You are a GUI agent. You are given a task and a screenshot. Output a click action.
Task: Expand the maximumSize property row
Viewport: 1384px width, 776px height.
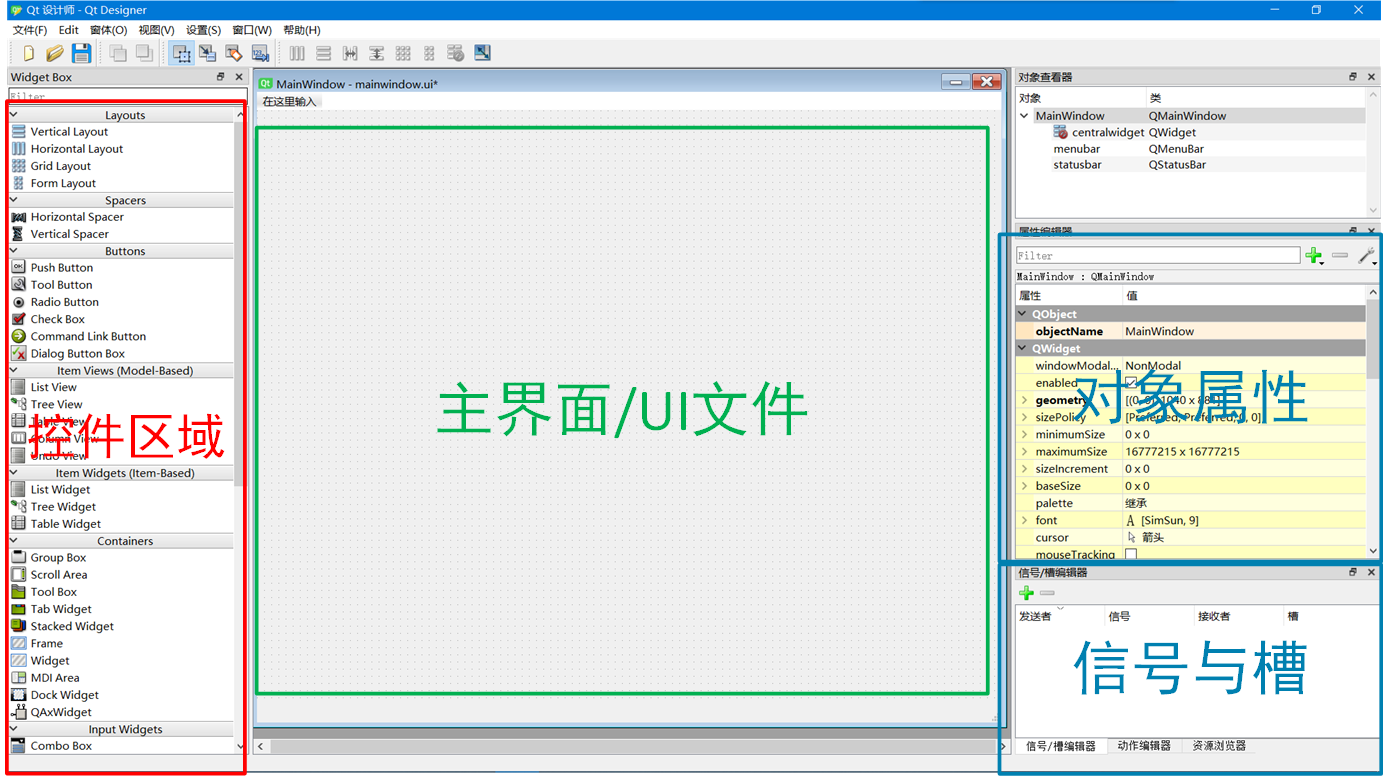click(x=1024, y=451)
